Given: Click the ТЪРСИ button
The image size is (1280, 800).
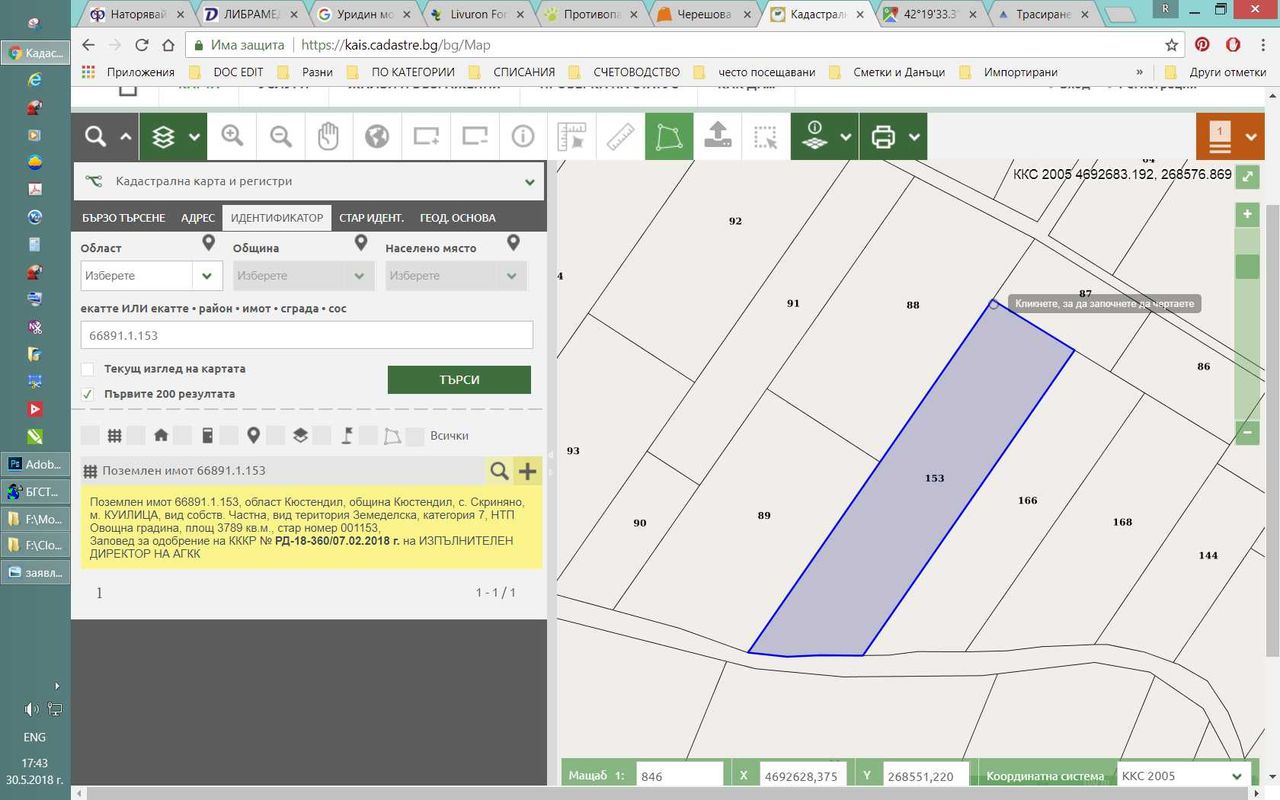Looking at the screenshot, I should pyautogui.click(x=459, y=380).
